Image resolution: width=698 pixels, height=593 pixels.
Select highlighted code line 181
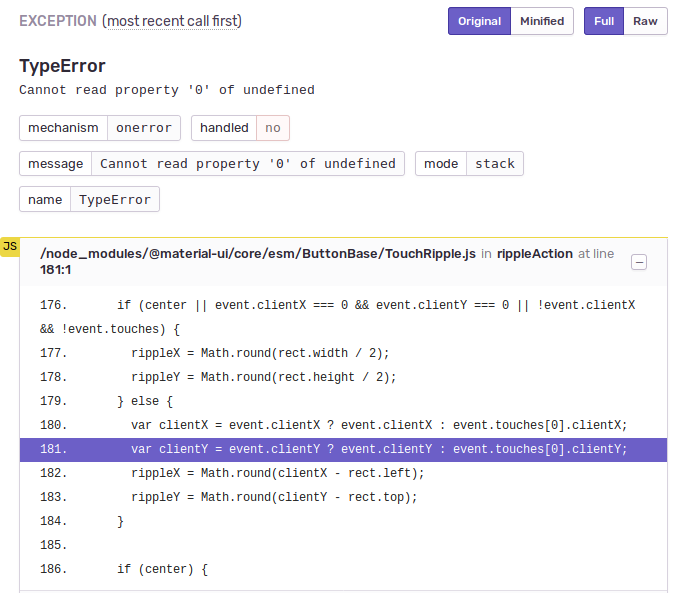[x=343, y=449]
